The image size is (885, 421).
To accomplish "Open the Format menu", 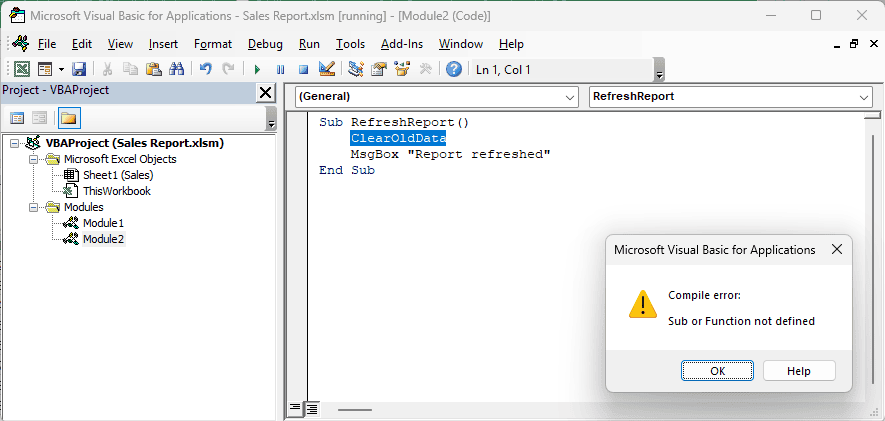I will [213, 44].
